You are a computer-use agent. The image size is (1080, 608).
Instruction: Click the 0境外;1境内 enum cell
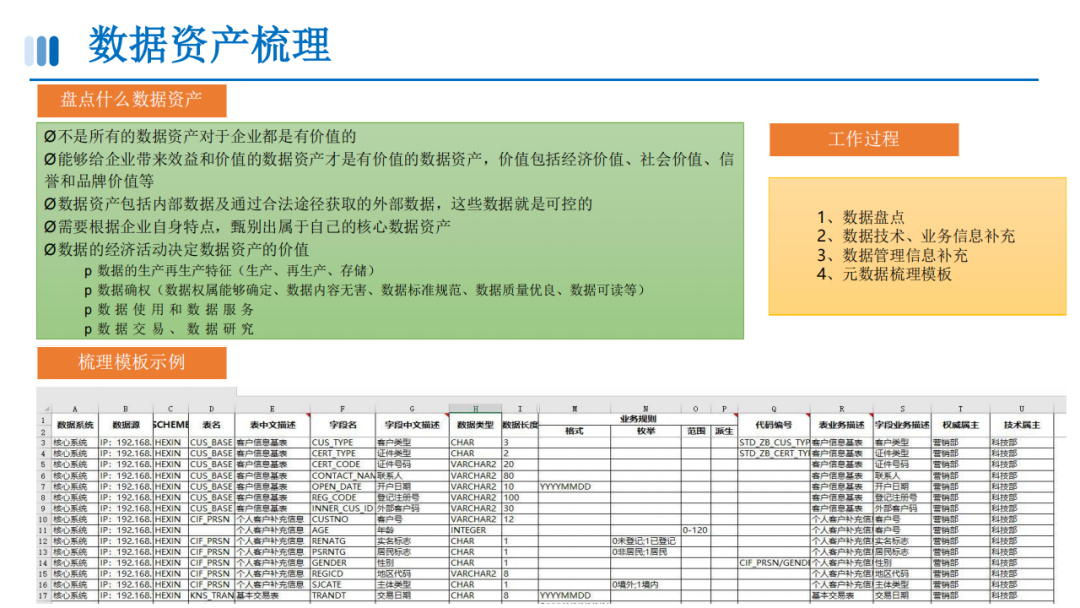click(646, 585)
